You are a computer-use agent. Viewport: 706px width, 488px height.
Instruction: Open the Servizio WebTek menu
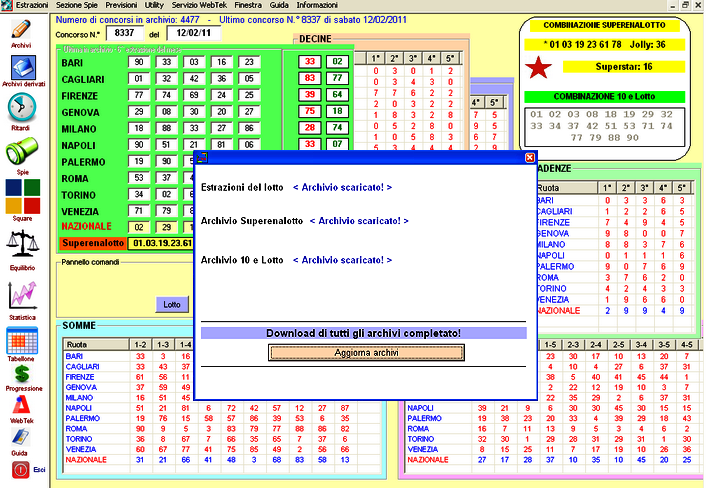[x=199, y=5]
